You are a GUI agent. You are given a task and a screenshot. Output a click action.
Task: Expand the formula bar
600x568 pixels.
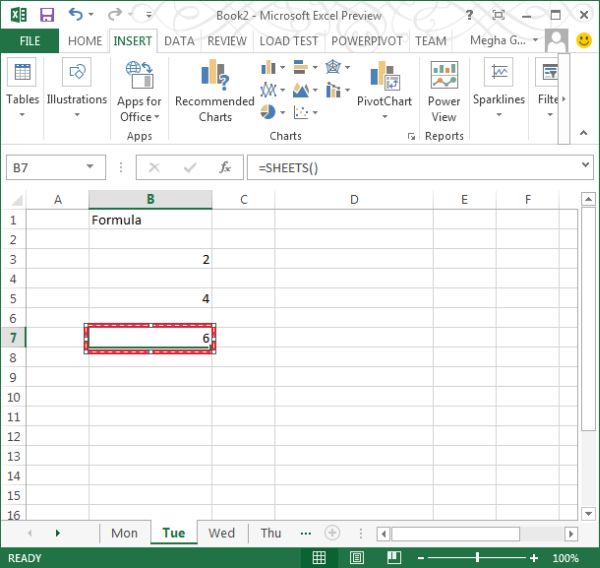pos(585,165)
